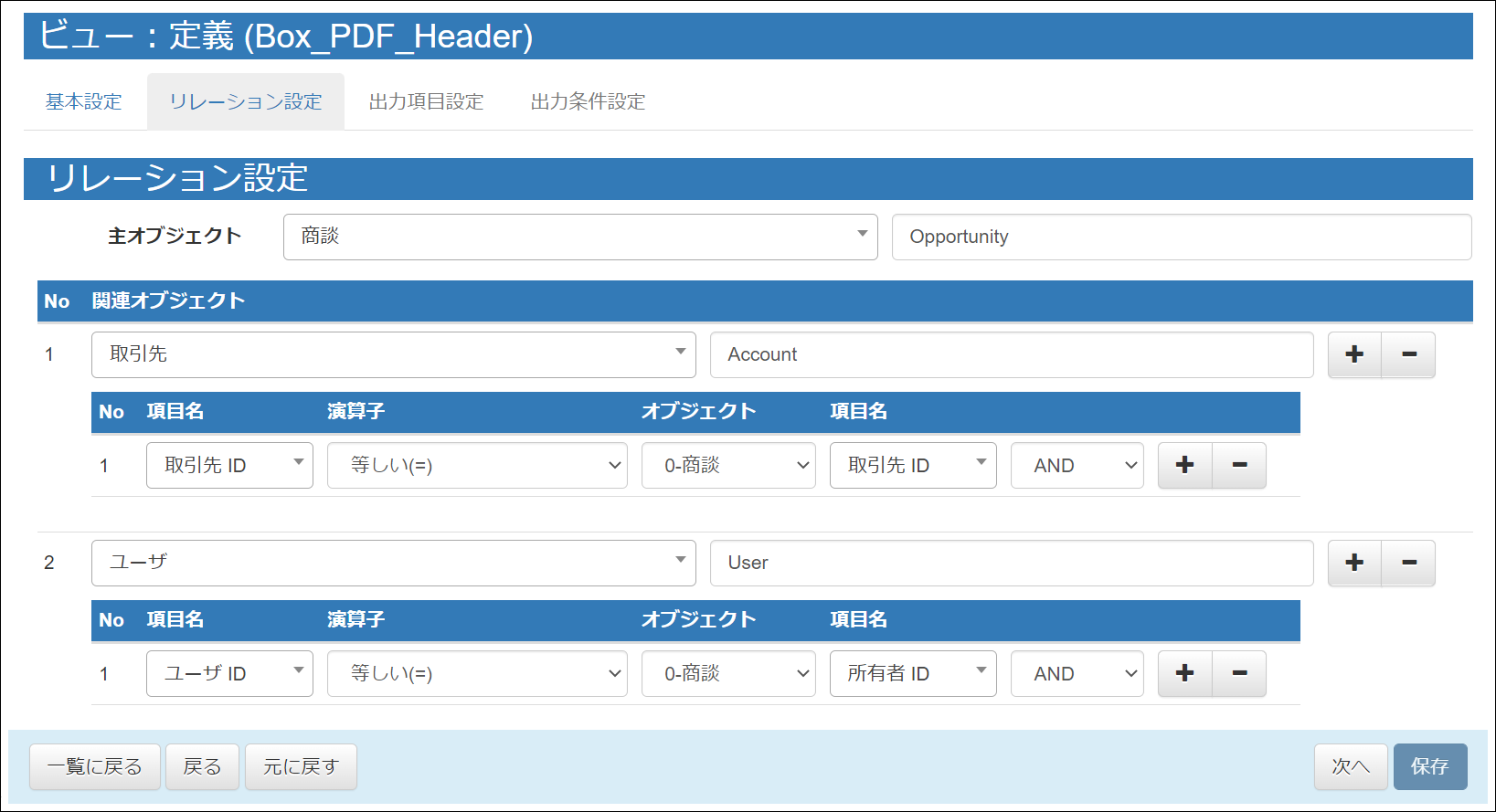Screen dimensions: 1496x812
Task: Click the 一覧に戻る button
Action: click(x=95, y=766)
